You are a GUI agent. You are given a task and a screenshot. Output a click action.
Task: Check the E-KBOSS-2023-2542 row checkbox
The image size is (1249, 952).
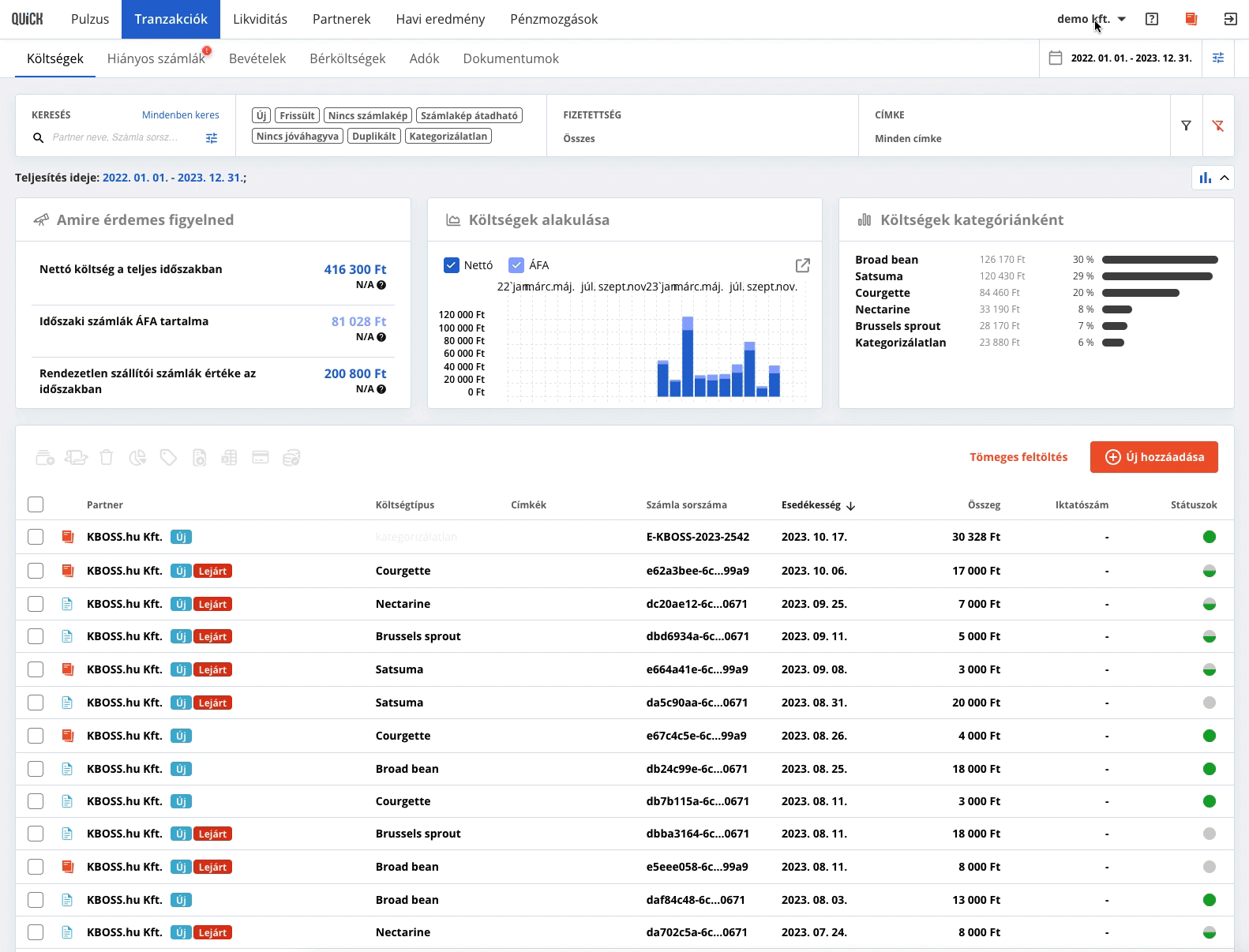[x=36, y=537]
